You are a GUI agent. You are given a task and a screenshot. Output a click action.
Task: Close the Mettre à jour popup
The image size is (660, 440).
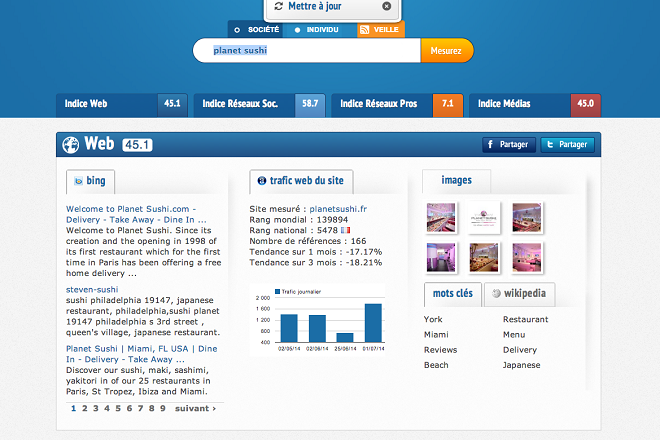386,6
